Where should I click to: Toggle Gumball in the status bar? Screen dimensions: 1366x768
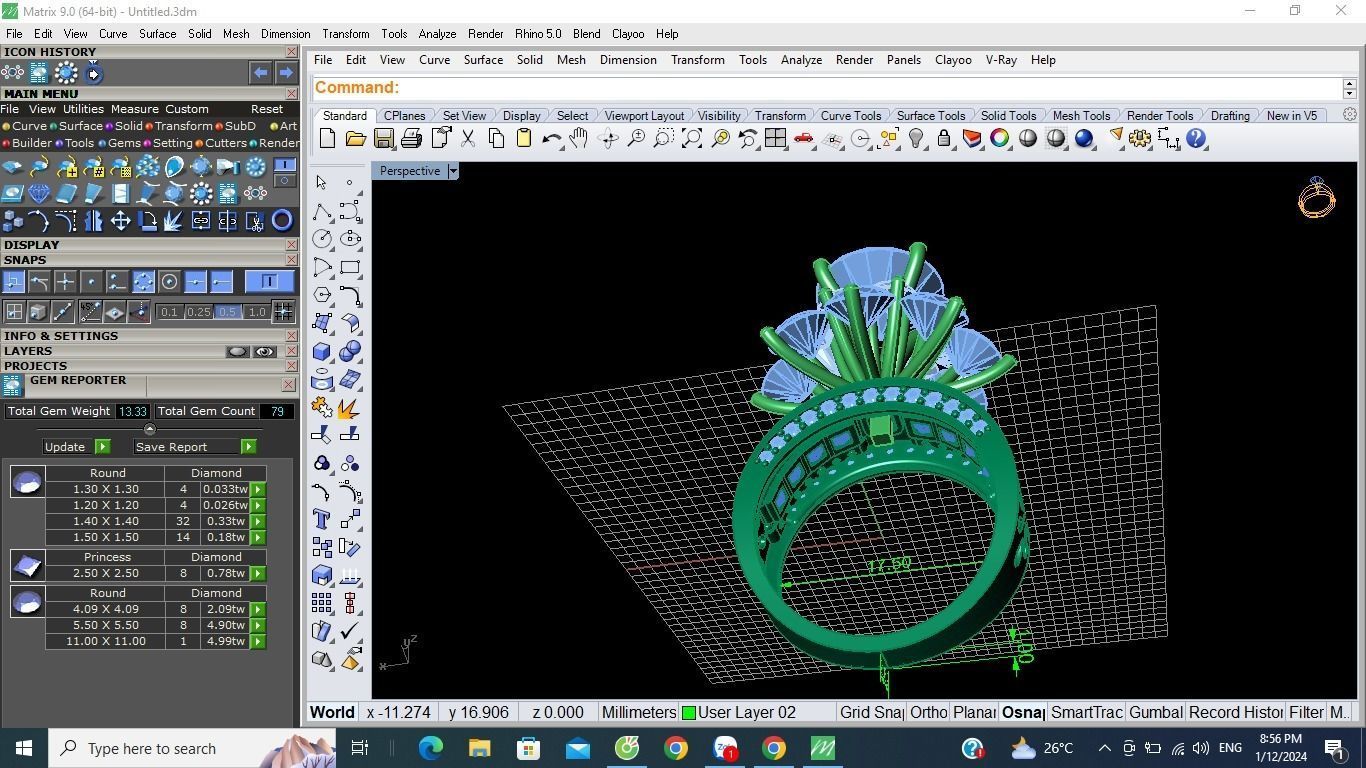(1155, 712)
